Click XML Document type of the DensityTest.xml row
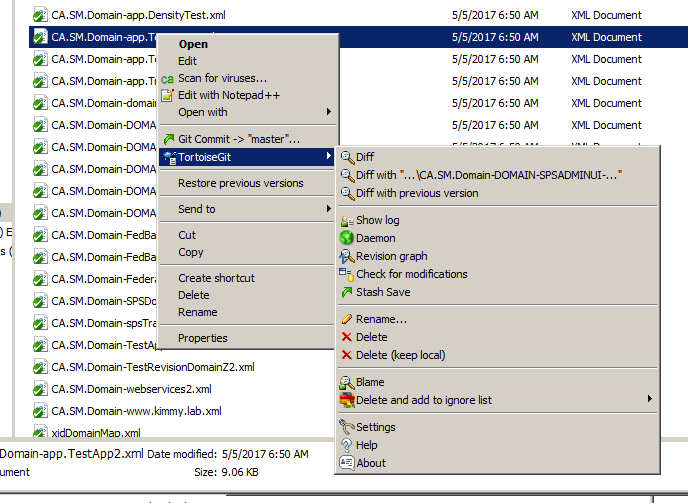688x503 pixels. (606, 15)
